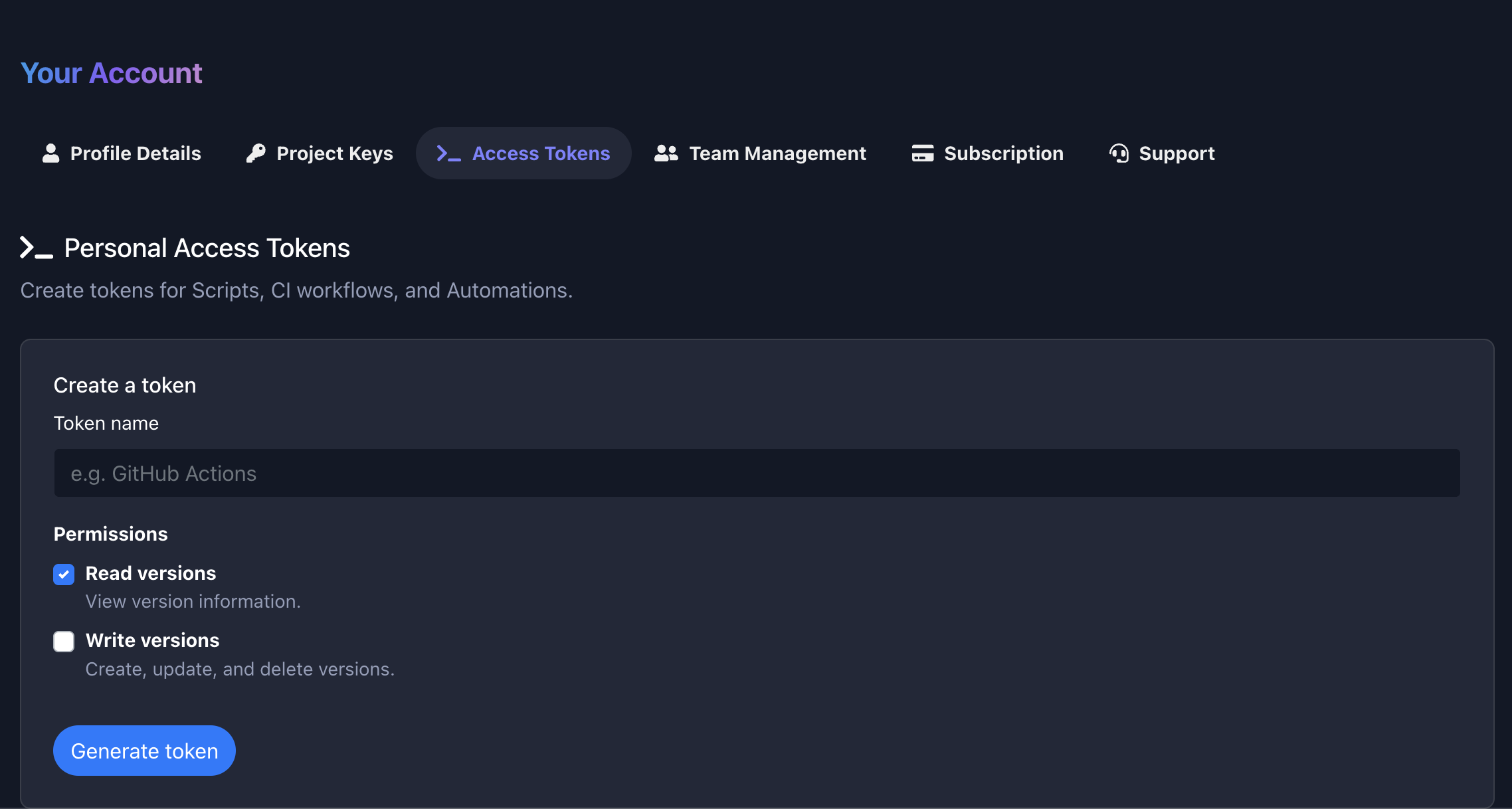Click the Generate token button
The image size is (1512, 809).
[144, 751]
